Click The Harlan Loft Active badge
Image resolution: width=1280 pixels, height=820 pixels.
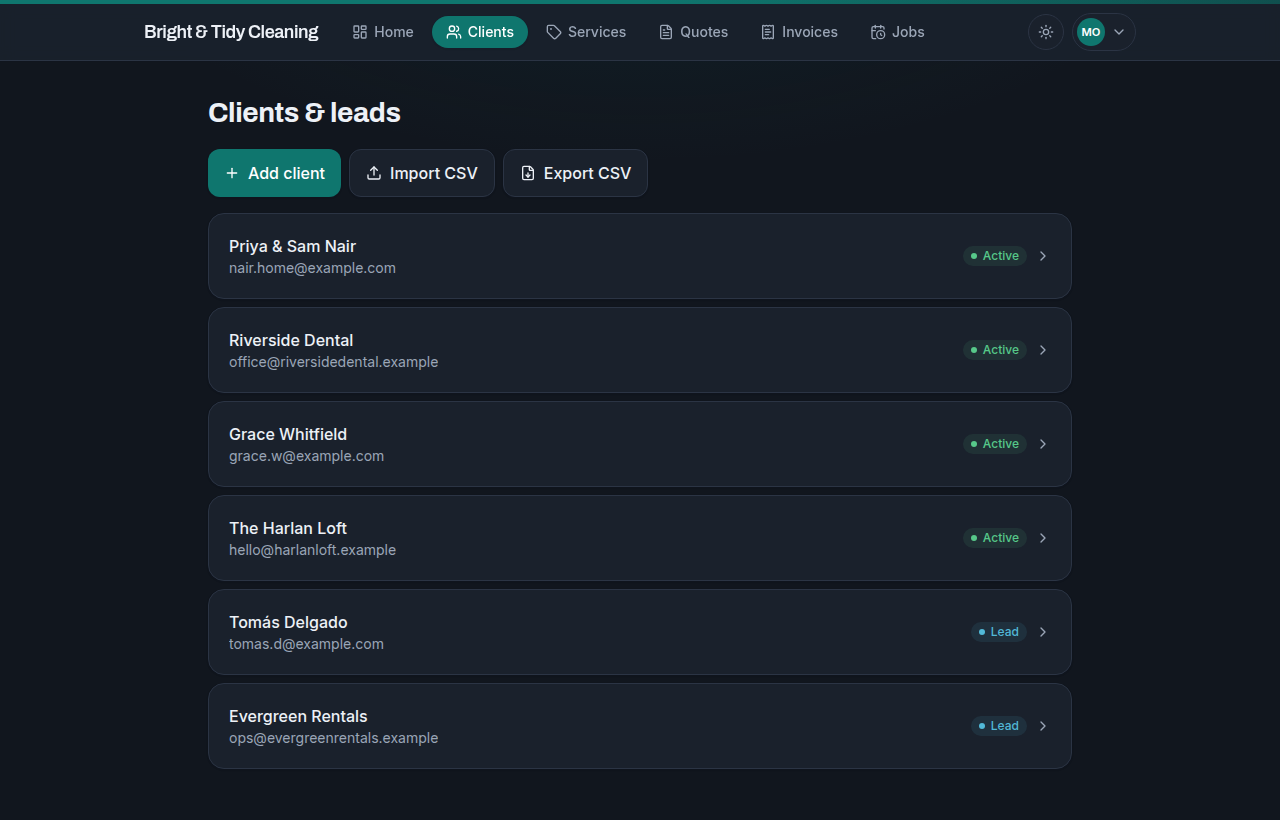[x=995, y=538]
